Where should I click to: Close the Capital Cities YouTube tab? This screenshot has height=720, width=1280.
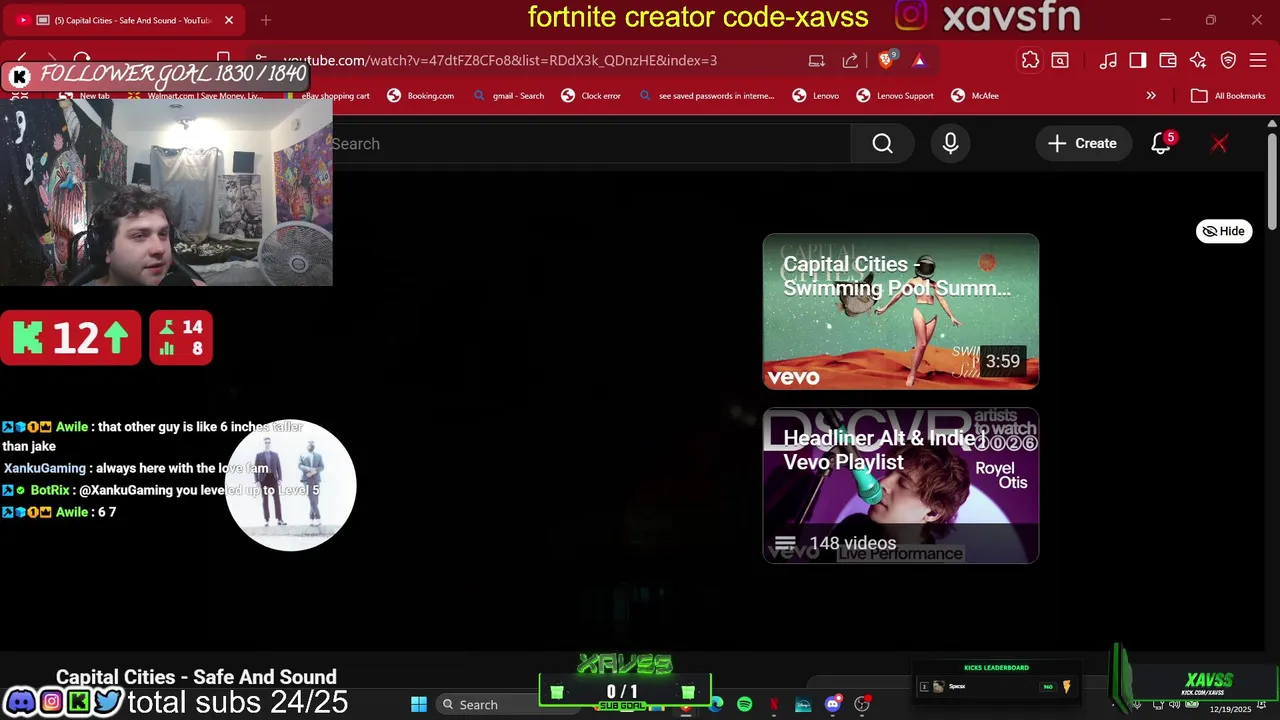tap(229, 20)
